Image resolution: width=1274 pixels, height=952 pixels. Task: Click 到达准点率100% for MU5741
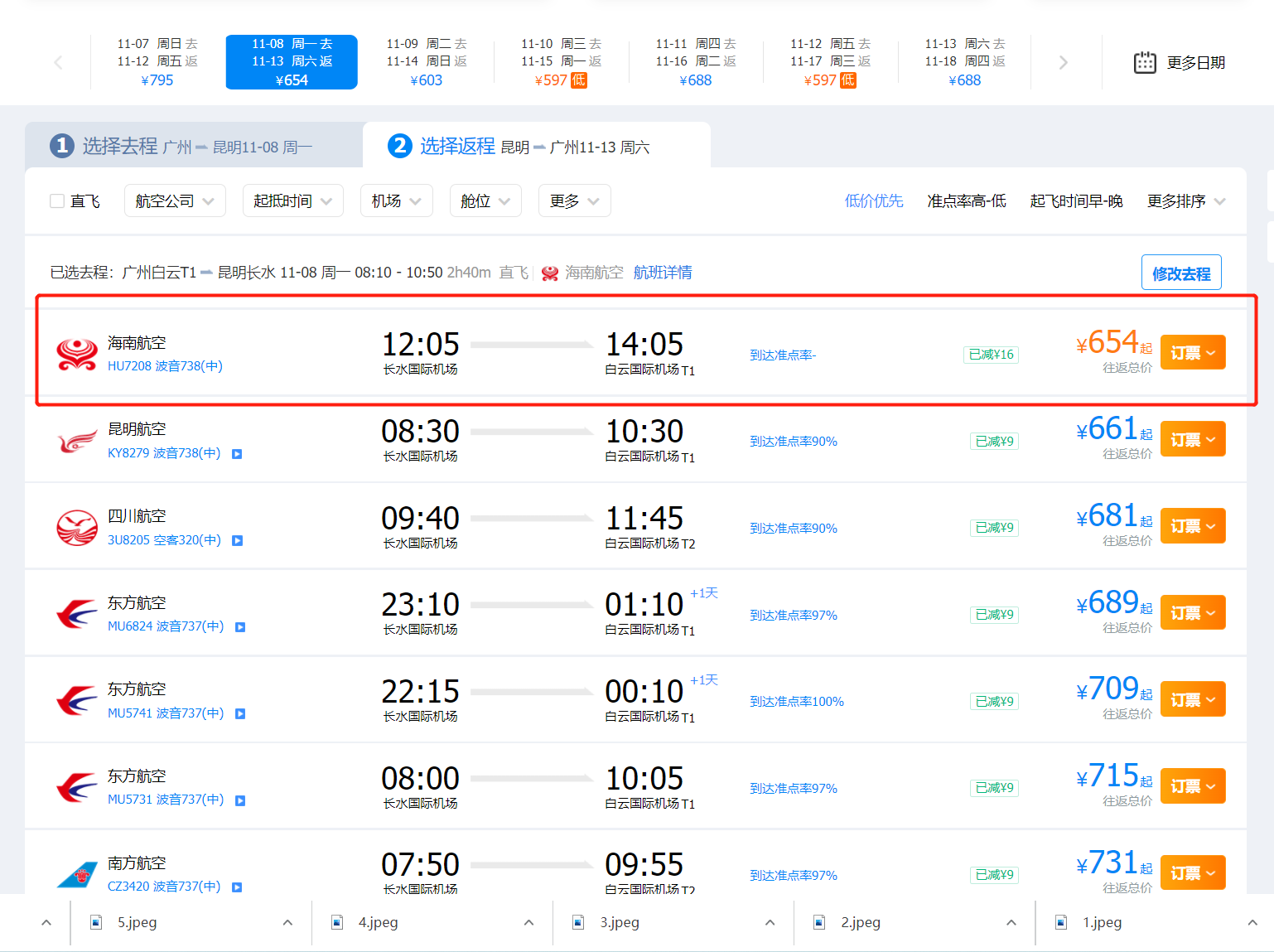point(797,702)
